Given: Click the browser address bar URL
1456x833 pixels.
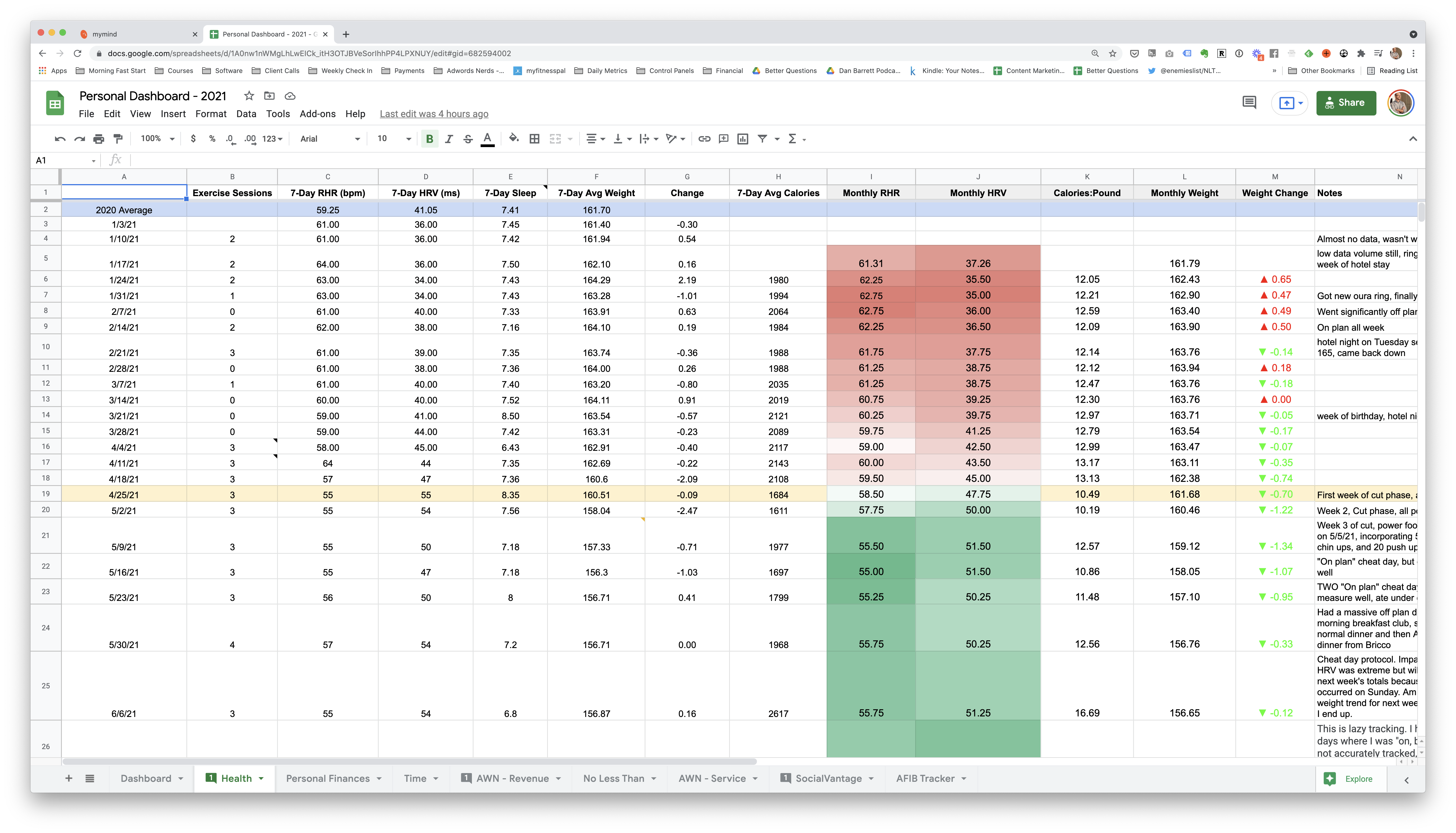Looking at the screenshot, I should coord(310,53).
